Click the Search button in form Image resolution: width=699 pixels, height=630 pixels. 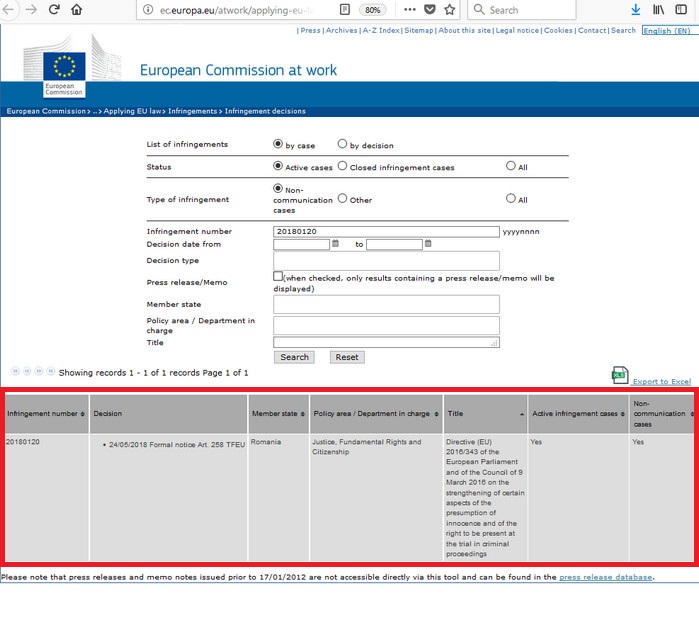tap(294, 357)
